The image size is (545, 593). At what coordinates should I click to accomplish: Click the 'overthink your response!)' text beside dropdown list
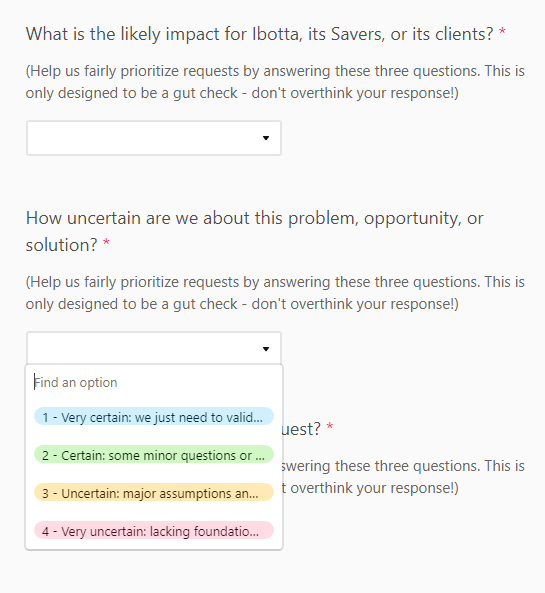click(370, 488)
